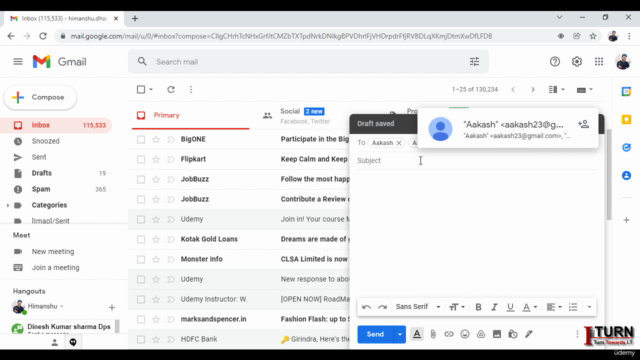Toggle italic formatting in compose
Screen dimensions: 640x360
[x=494, y=307]
